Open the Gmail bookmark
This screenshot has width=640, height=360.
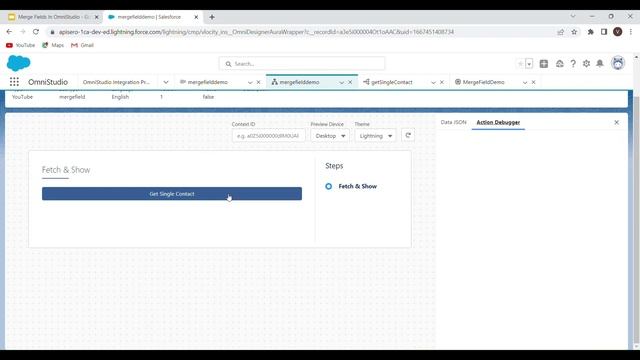82,45
